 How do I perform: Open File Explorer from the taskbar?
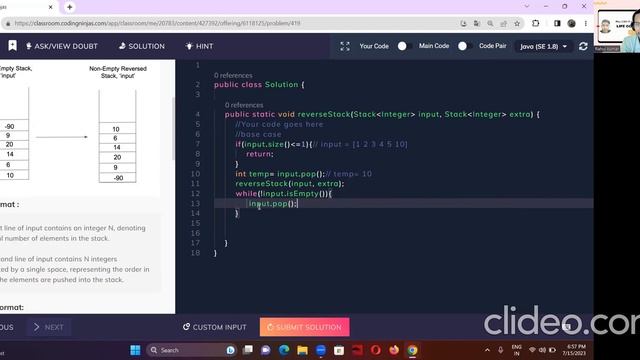(302, 350)
